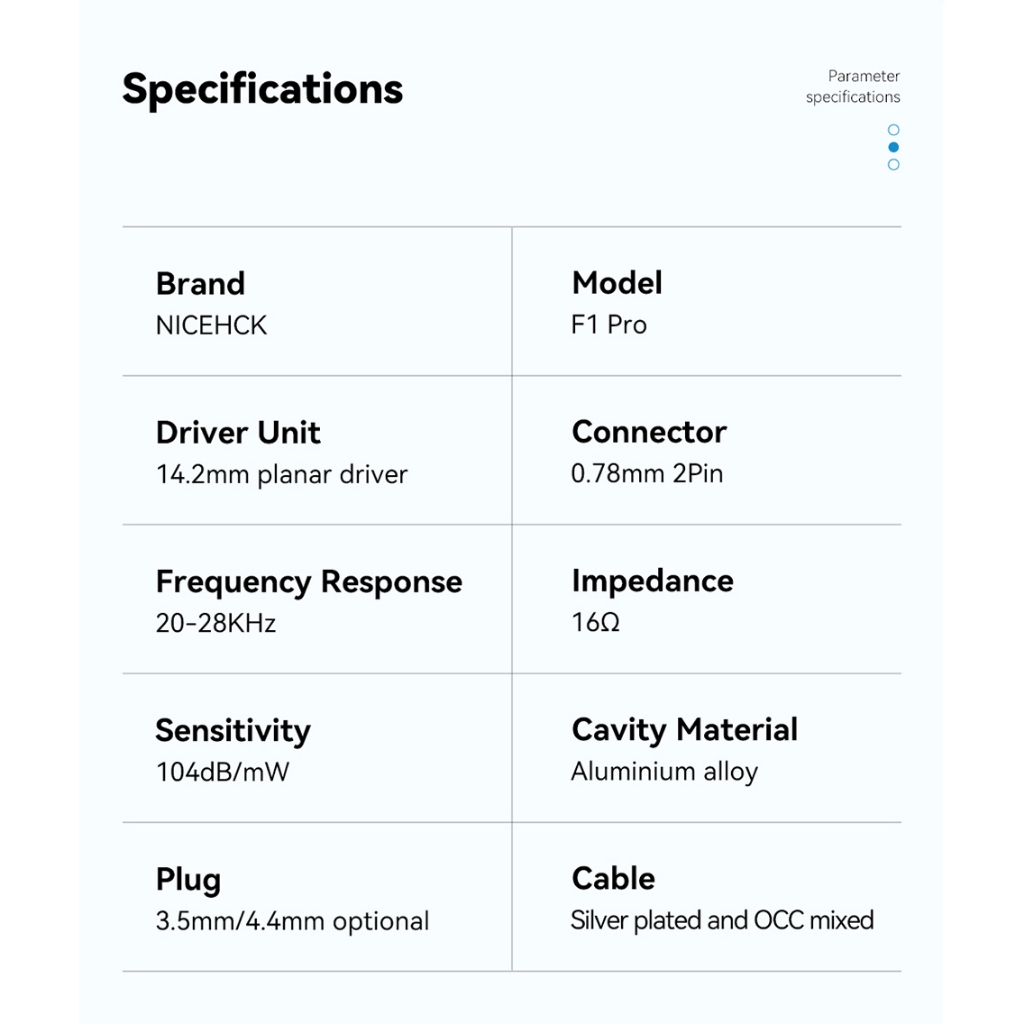Click the Model label

pos(616,283)
